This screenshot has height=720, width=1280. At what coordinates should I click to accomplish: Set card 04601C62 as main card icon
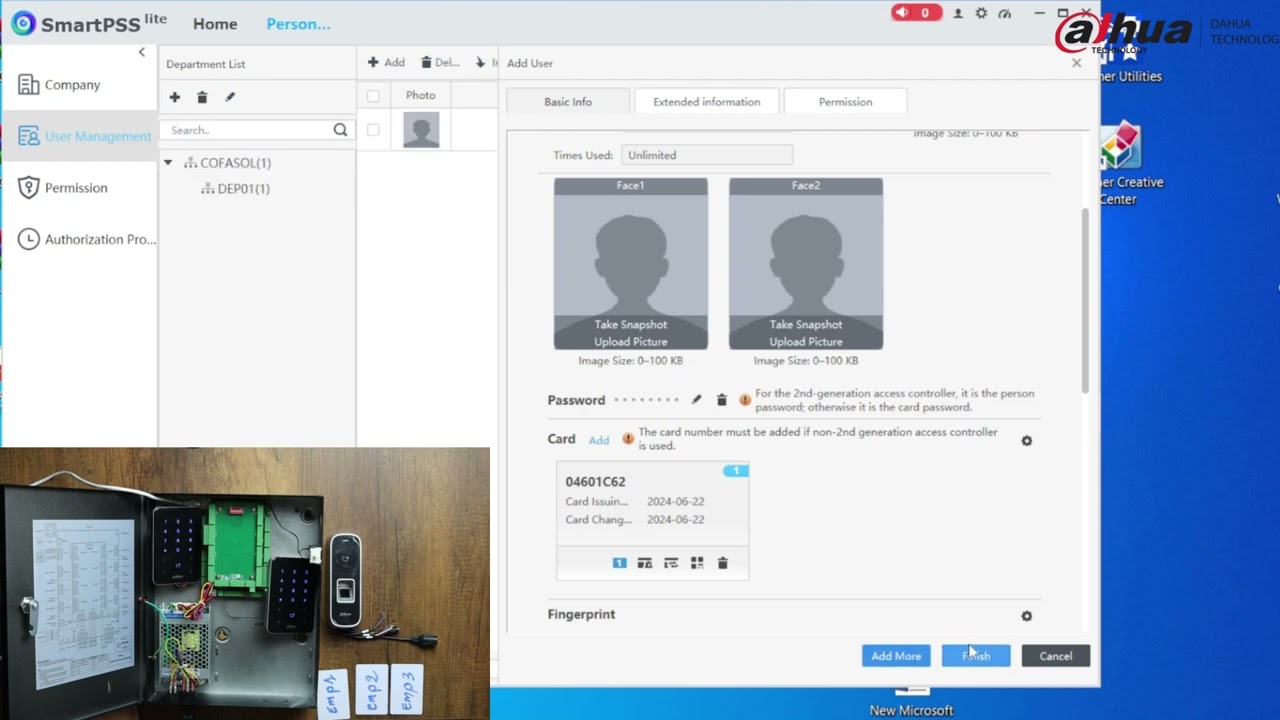pyautogui.click(x=620, y=564)
